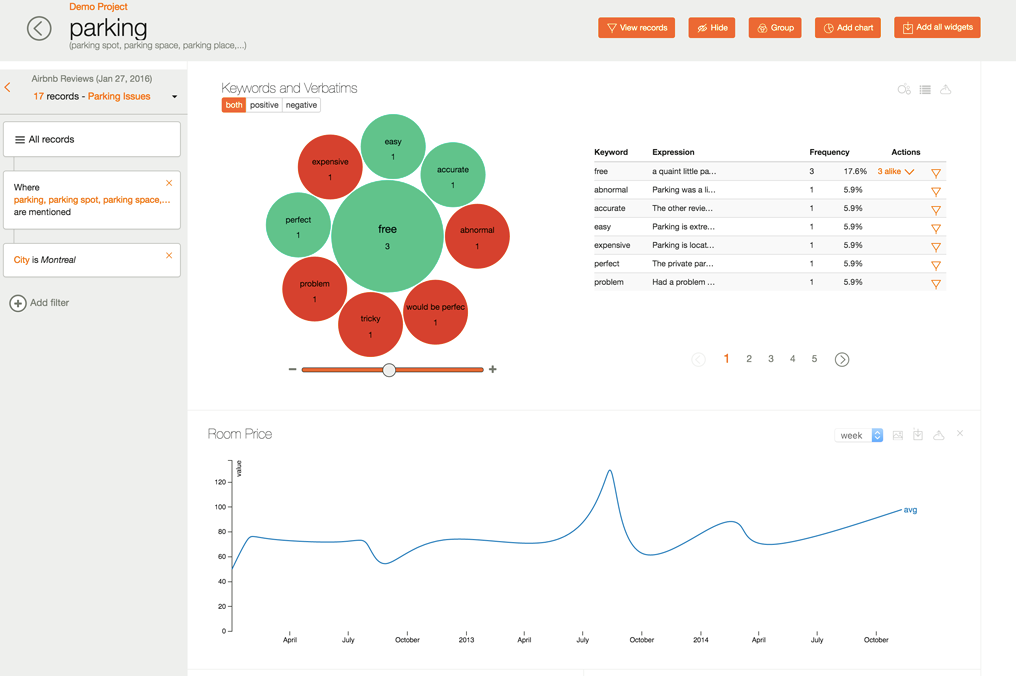Screen dimensions: 1016x676
Task: Switch to list view icon in Keywords panel
Action: [x=925, y=89]
